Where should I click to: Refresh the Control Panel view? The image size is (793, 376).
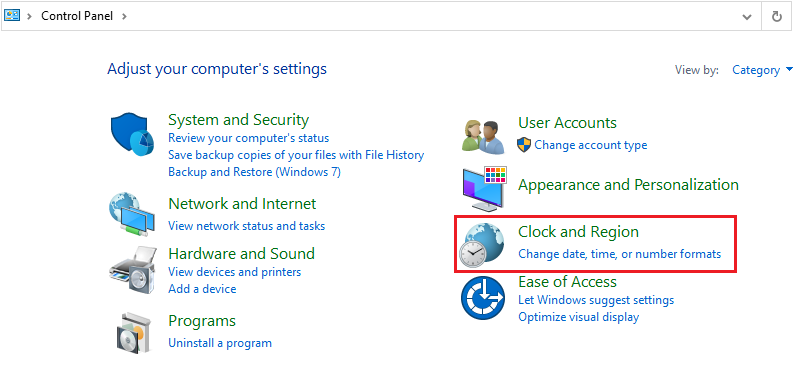[777, 17]
